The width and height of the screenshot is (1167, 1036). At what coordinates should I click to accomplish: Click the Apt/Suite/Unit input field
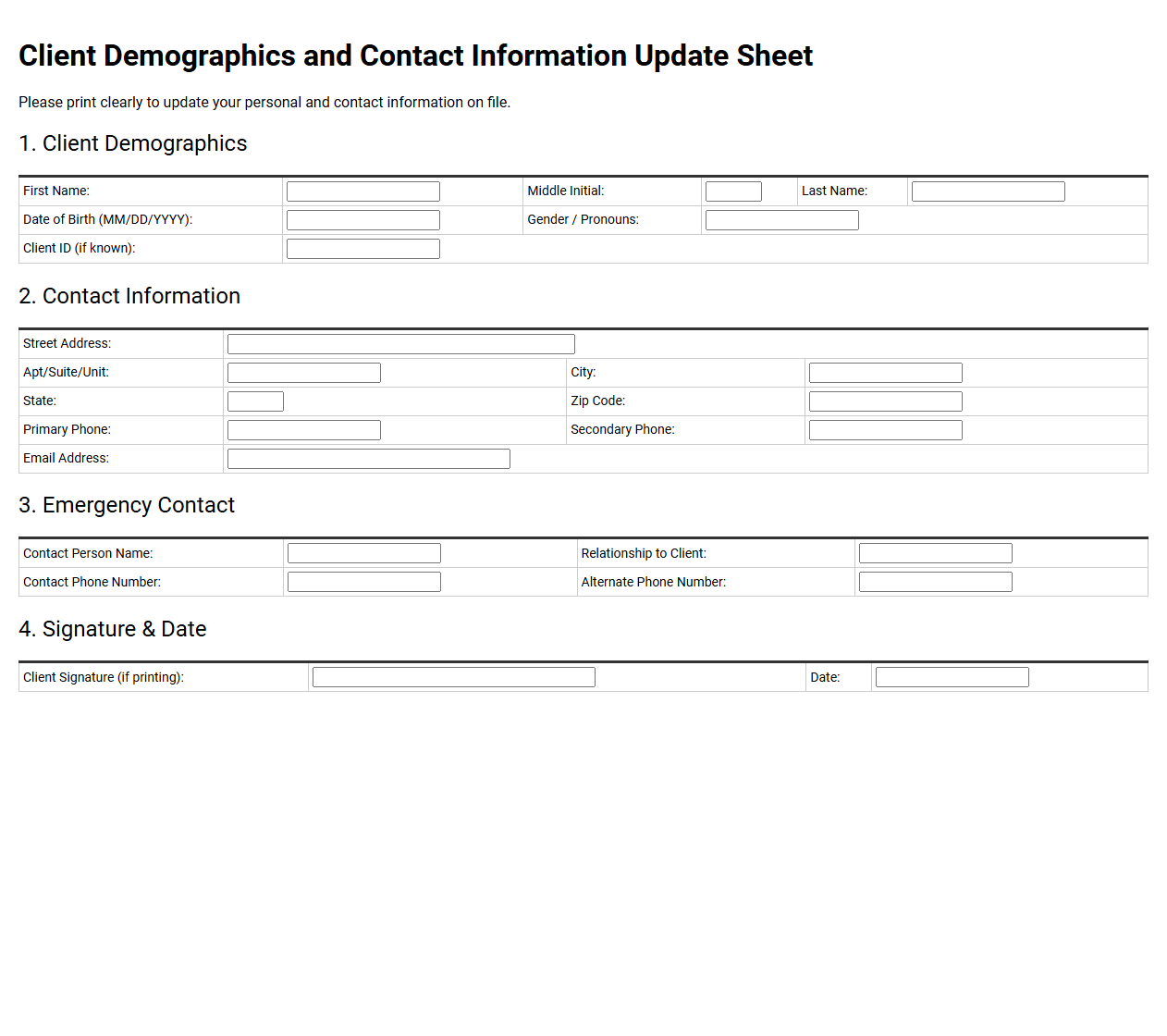coord(304,373)
